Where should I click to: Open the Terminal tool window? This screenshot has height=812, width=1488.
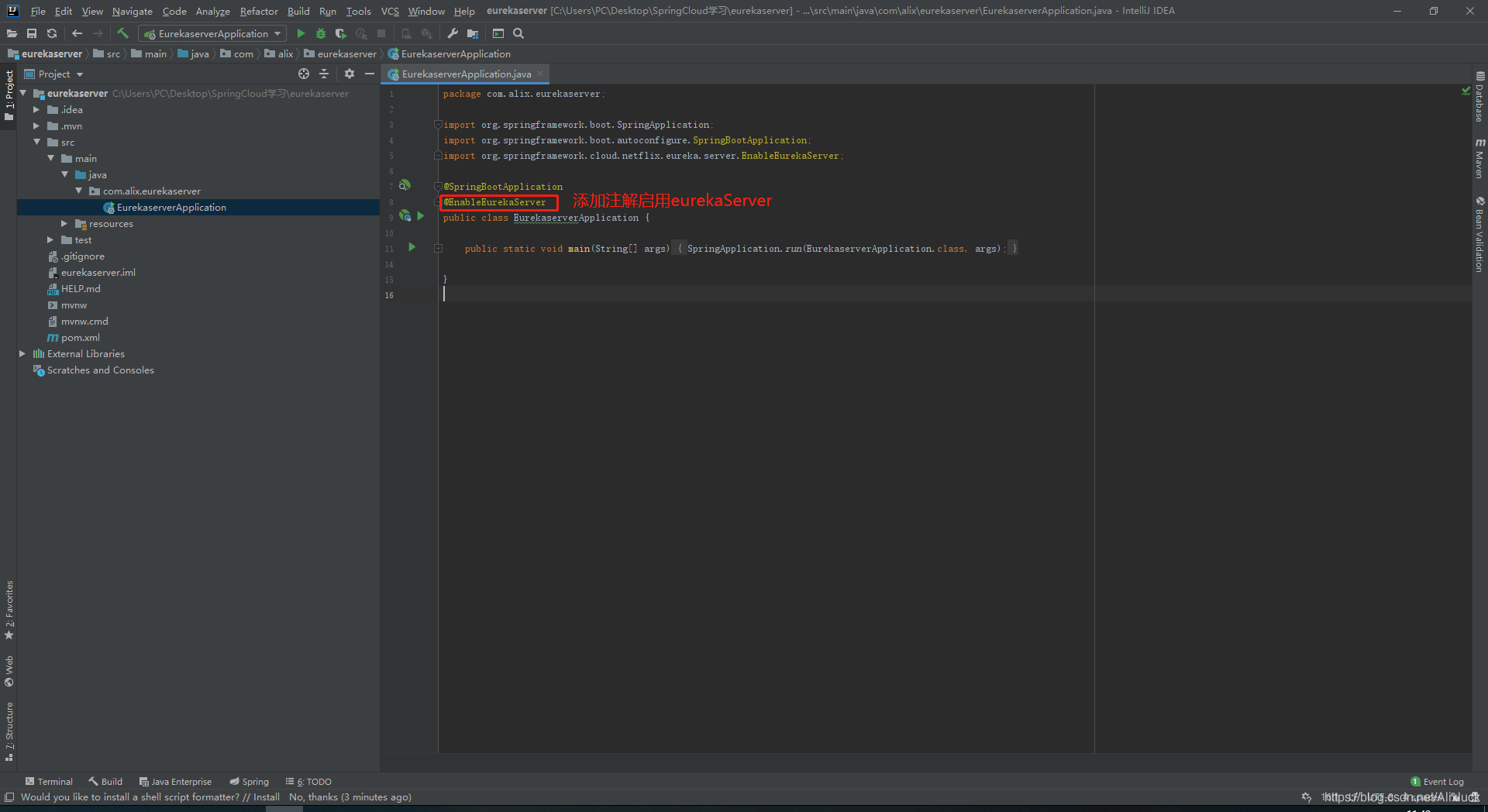pyautogui.click(x=49, y=782)
